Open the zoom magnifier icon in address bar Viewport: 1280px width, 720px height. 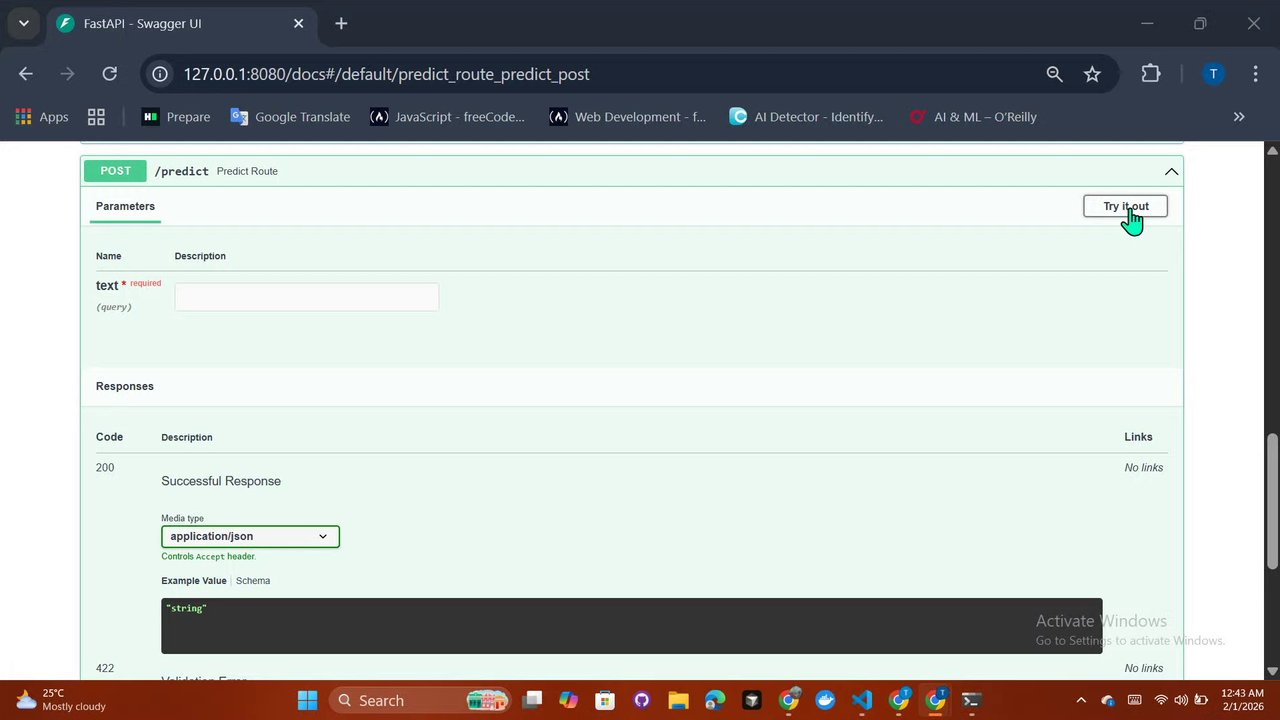(x=1054, y=74)
